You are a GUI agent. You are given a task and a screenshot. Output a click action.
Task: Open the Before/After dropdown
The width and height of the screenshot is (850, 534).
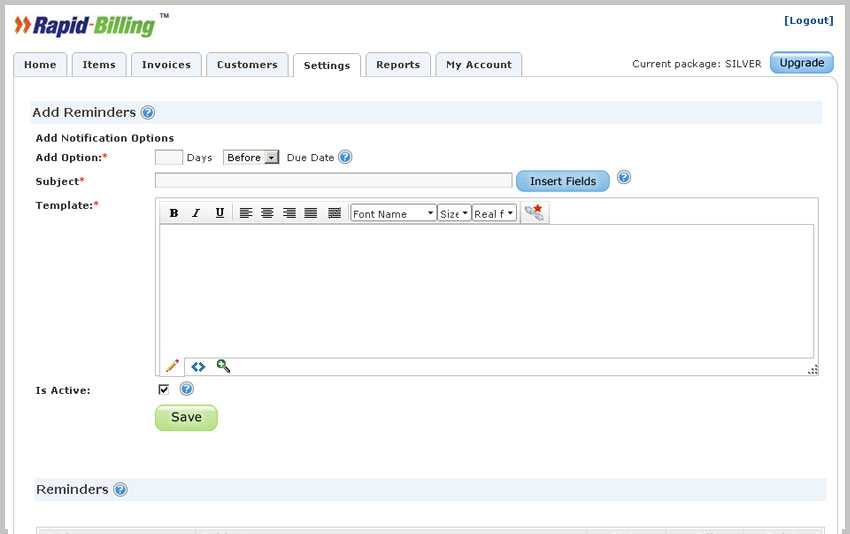tap(251, 157)
